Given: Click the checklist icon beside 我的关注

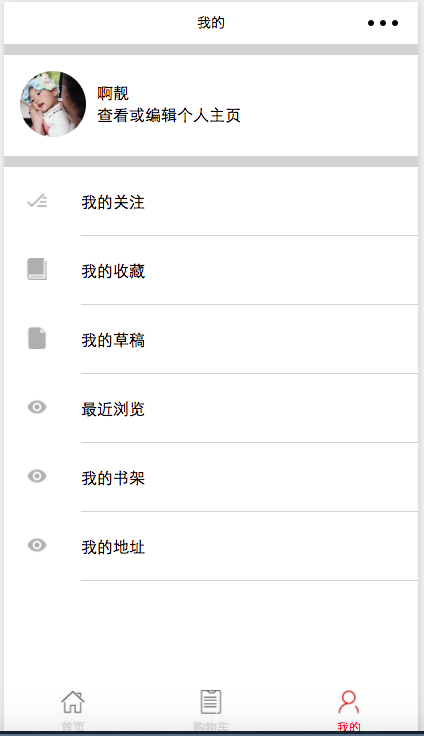Looking at the screenshot, I should click(37, 201).
